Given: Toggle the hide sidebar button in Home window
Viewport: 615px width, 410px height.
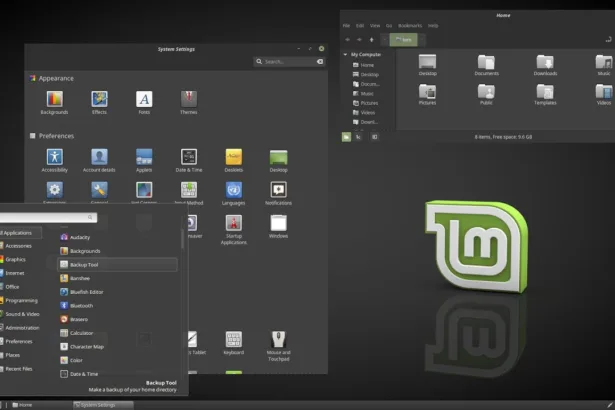Looking at the screenshot, I should (375, 137).
